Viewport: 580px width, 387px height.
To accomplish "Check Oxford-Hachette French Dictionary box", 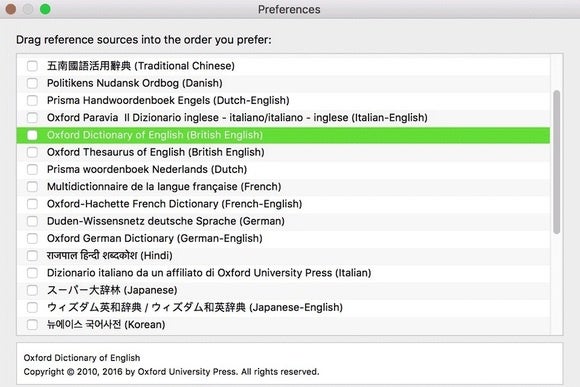I will [x=32, y=204].
